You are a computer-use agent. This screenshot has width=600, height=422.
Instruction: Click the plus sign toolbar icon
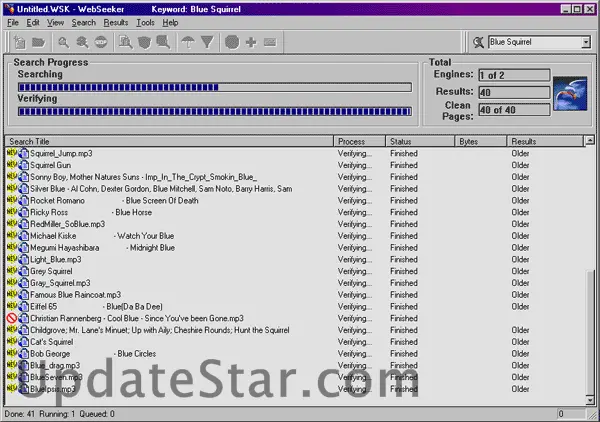(x=251, y=42)
